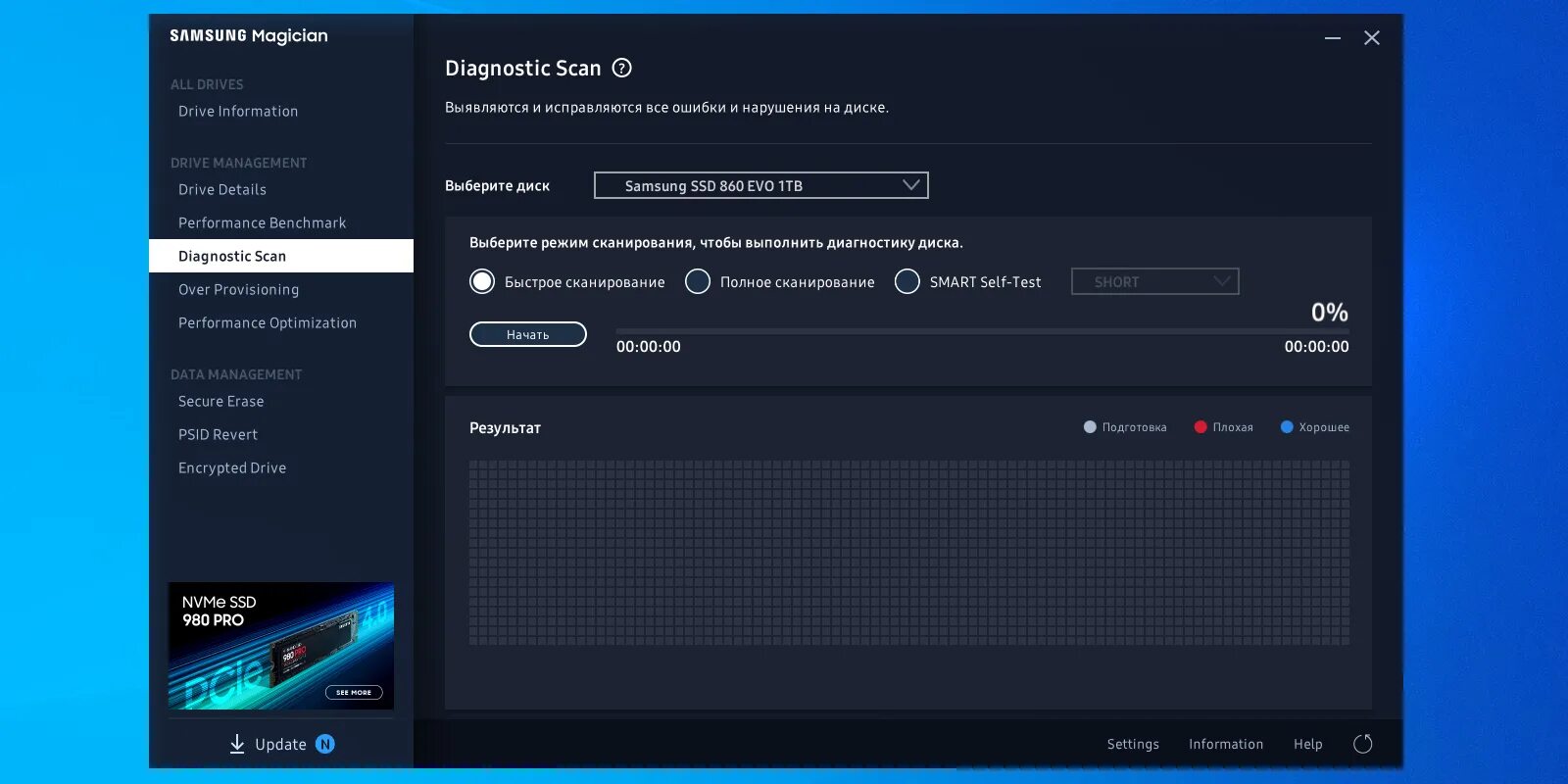Viewport: 1568px width, 784px height.
Task: Click the gray Подготовка legend dot
Action: [x=1090, y=426]
